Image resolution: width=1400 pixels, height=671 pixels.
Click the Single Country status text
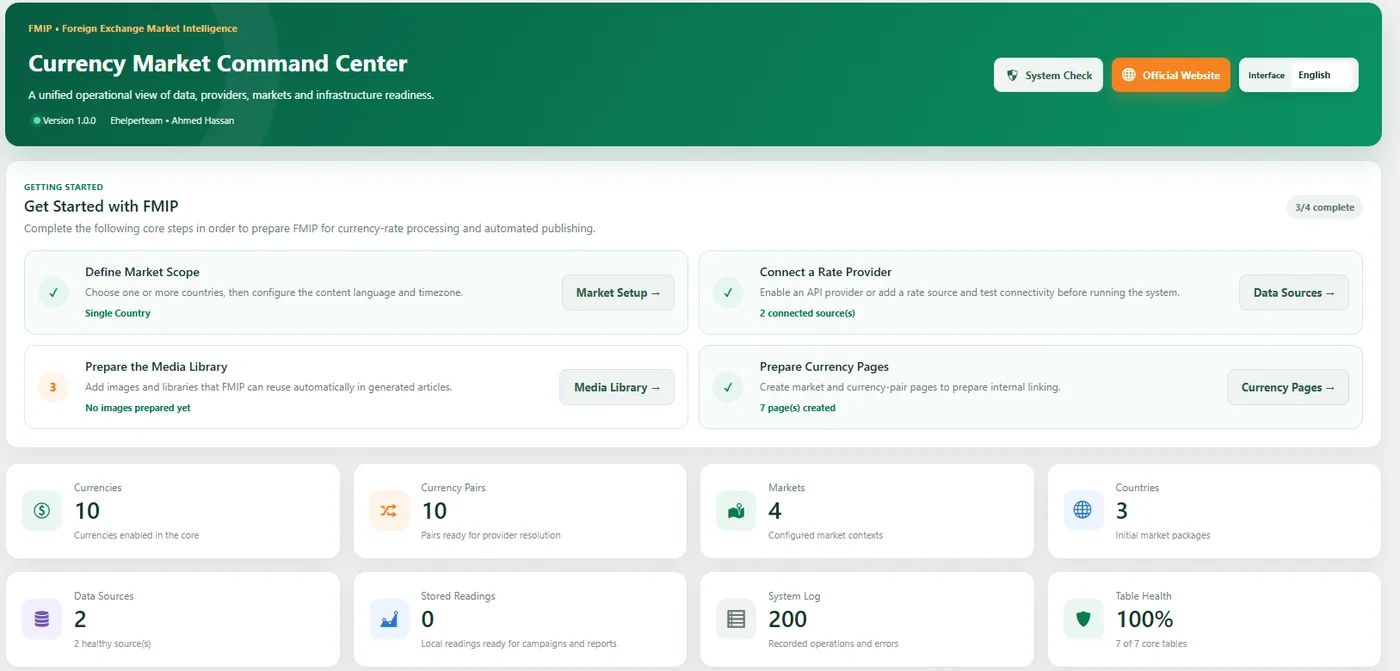(x=118, y=313)
